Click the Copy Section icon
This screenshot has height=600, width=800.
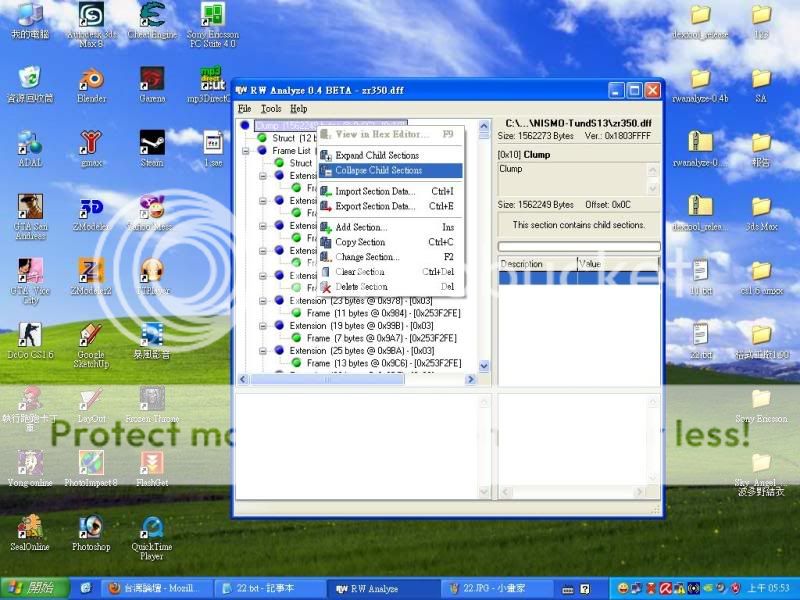pyautogui.click(x=326, y=242)
